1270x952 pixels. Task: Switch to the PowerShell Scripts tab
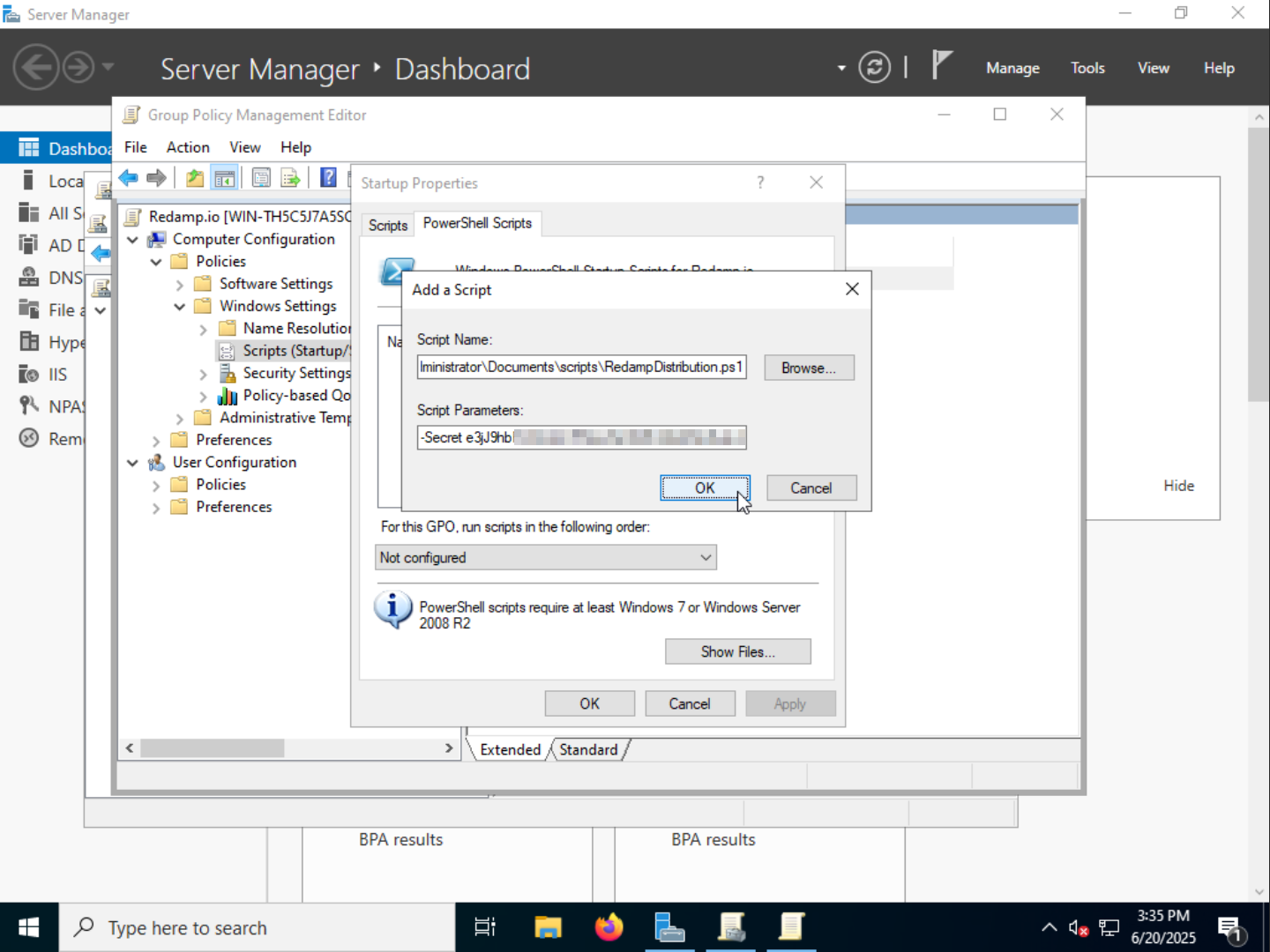pos(477,223)
